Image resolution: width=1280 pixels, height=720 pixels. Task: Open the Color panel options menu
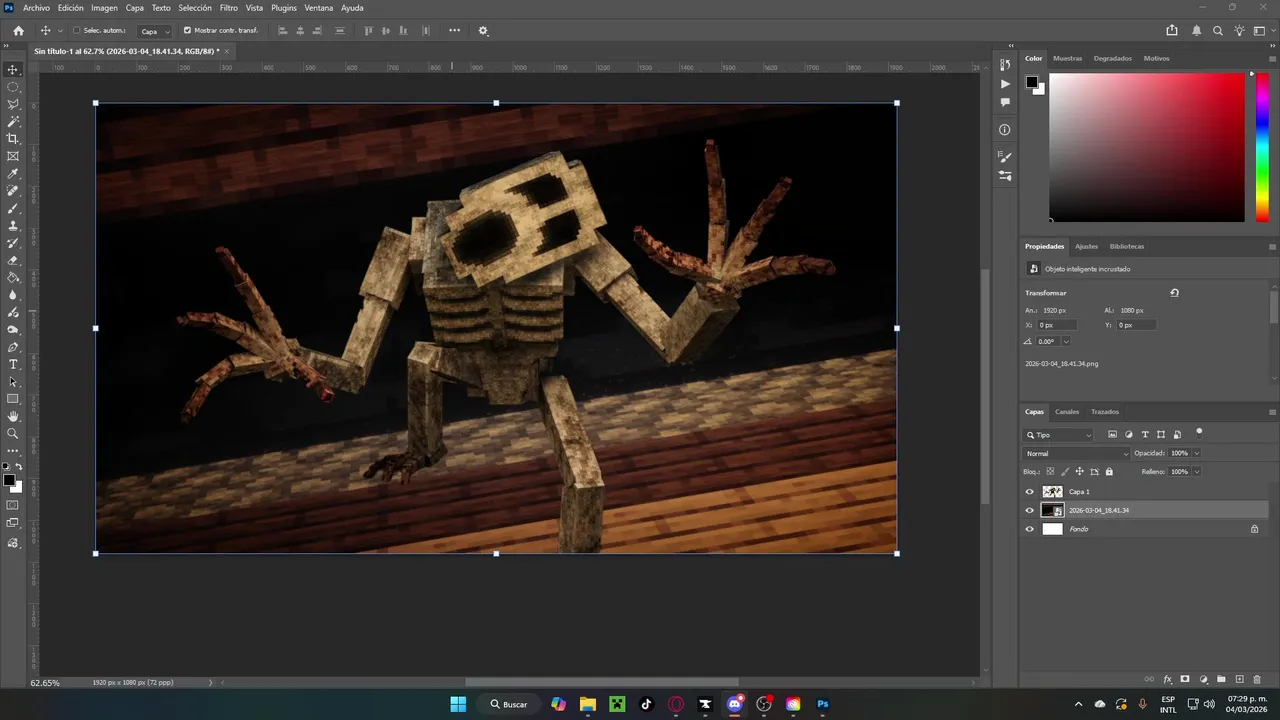1272,58
